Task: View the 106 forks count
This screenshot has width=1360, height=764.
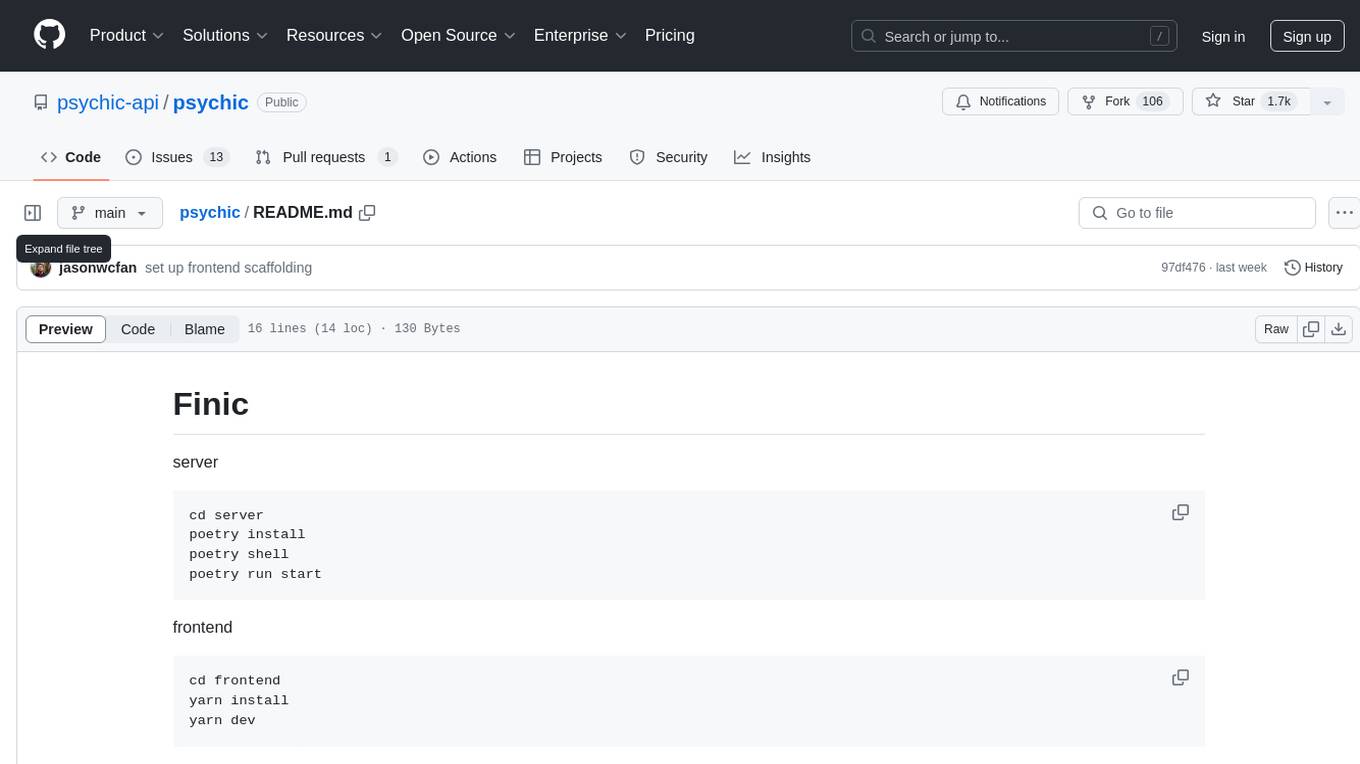Action: 1153,101
